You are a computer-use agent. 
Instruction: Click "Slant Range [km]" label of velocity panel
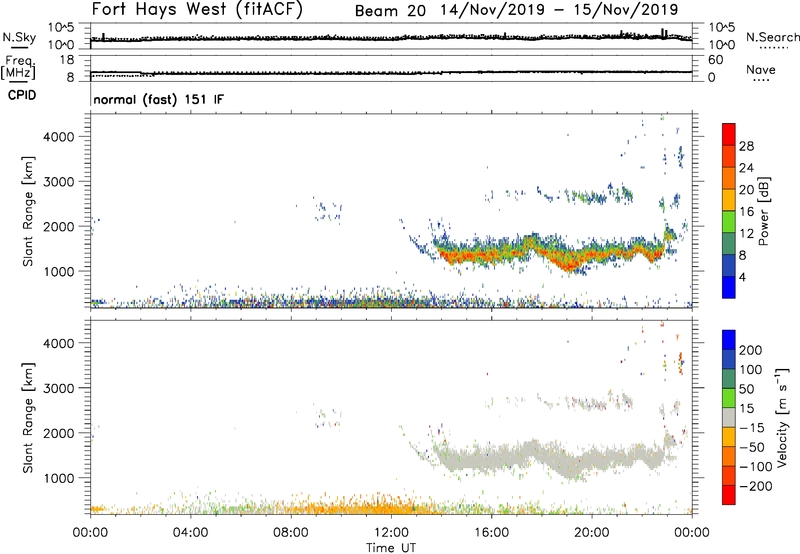coord(28,418)
